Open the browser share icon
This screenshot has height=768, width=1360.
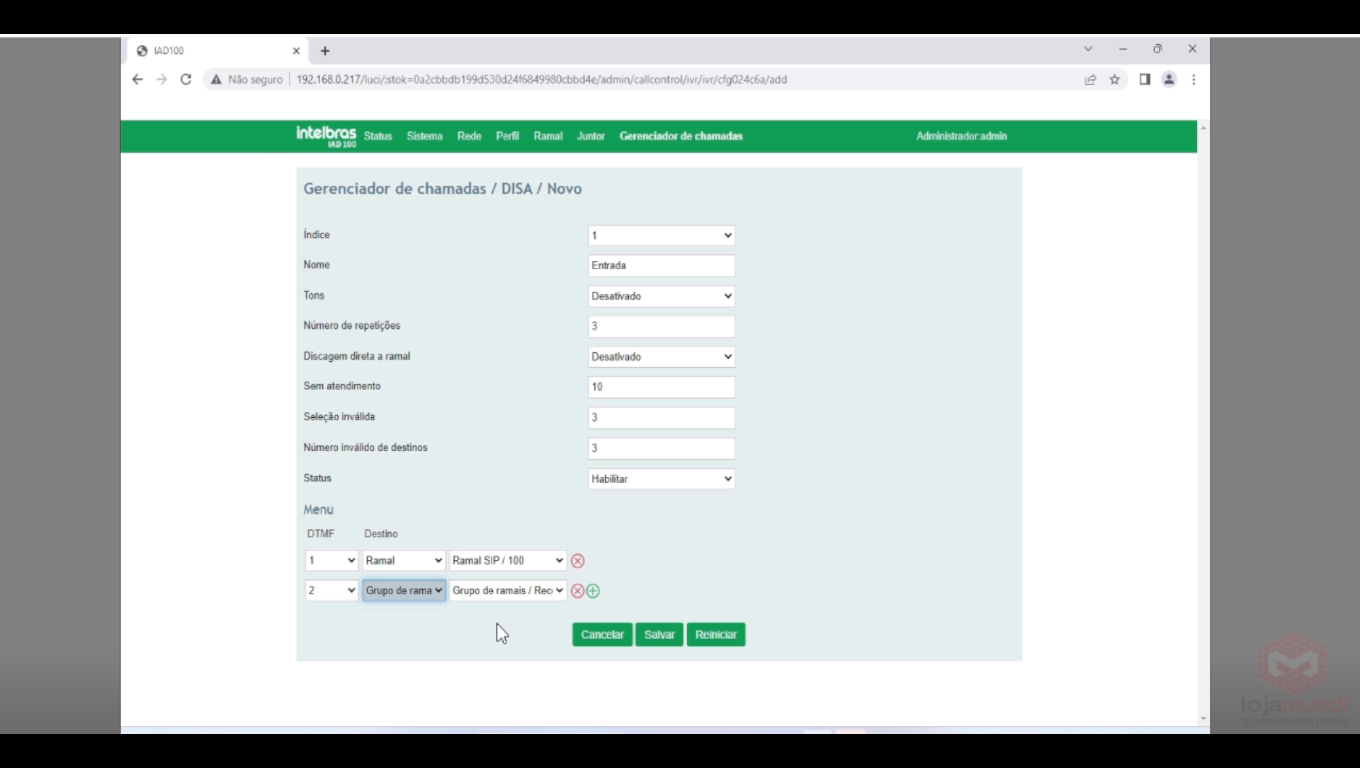pyautogui.click(x=1090, y=79)
